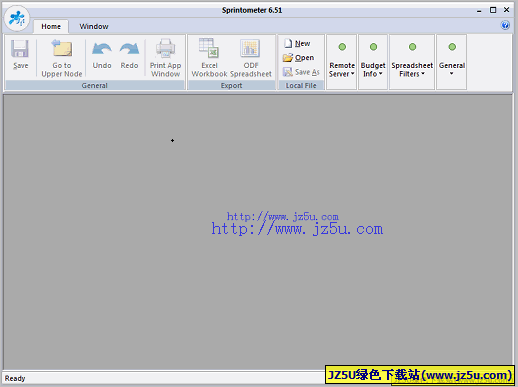The width and height of the screenshot is (518, 387).
Task: Click the Redo arrow icon
Action: pyautogui.click(x=129, y=49)
